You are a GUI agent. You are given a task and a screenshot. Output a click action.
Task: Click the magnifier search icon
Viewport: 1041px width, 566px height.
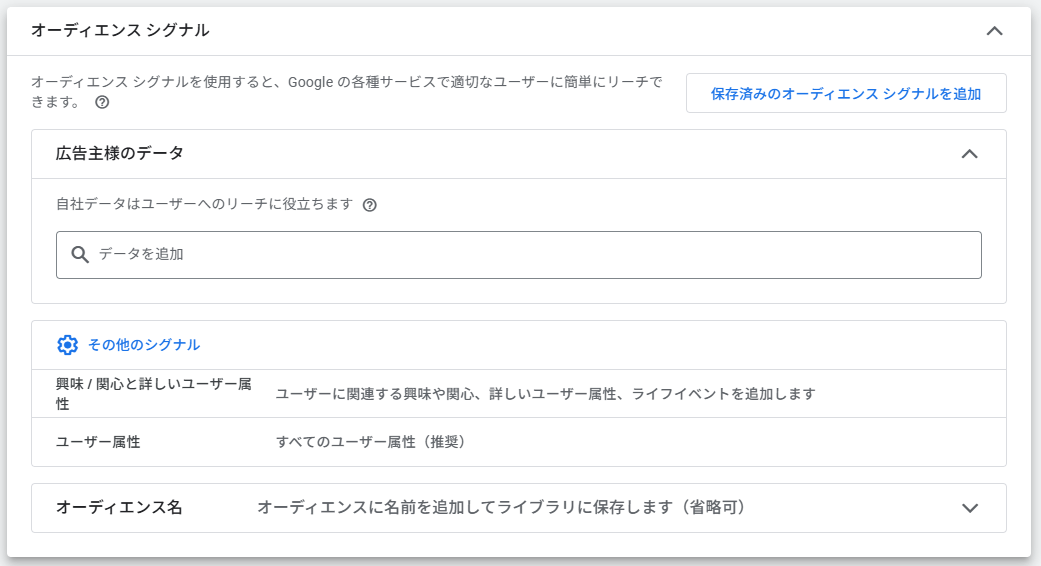80,255
